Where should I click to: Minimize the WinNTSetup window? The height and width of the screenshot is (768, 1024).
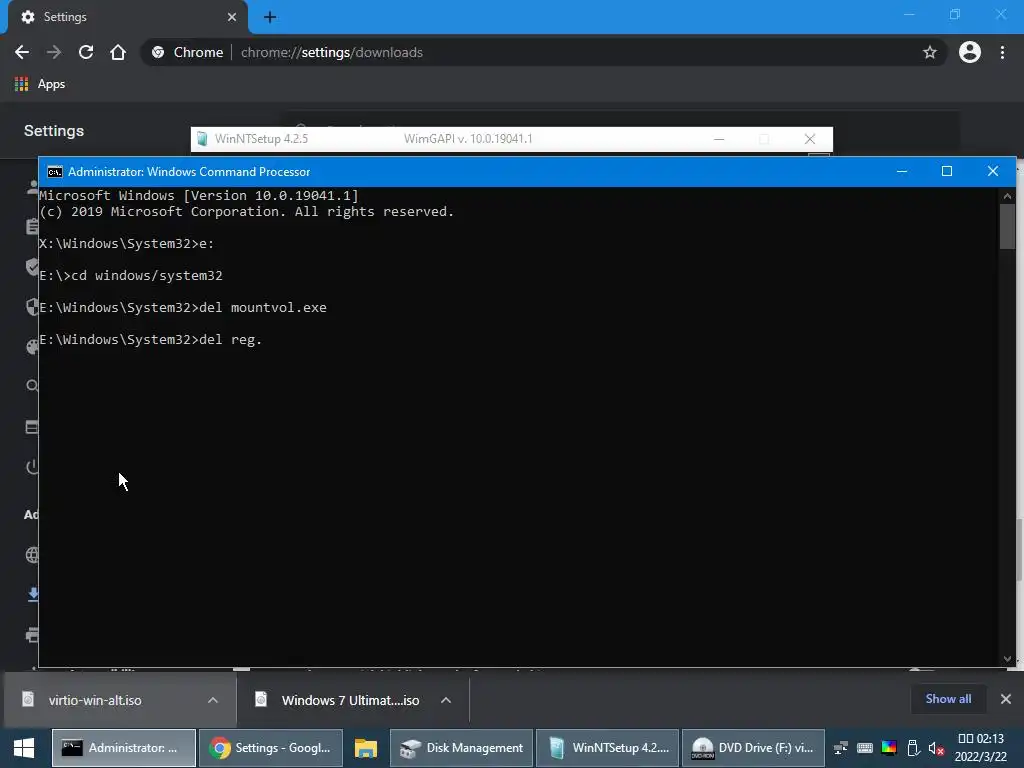click(719, 138)
